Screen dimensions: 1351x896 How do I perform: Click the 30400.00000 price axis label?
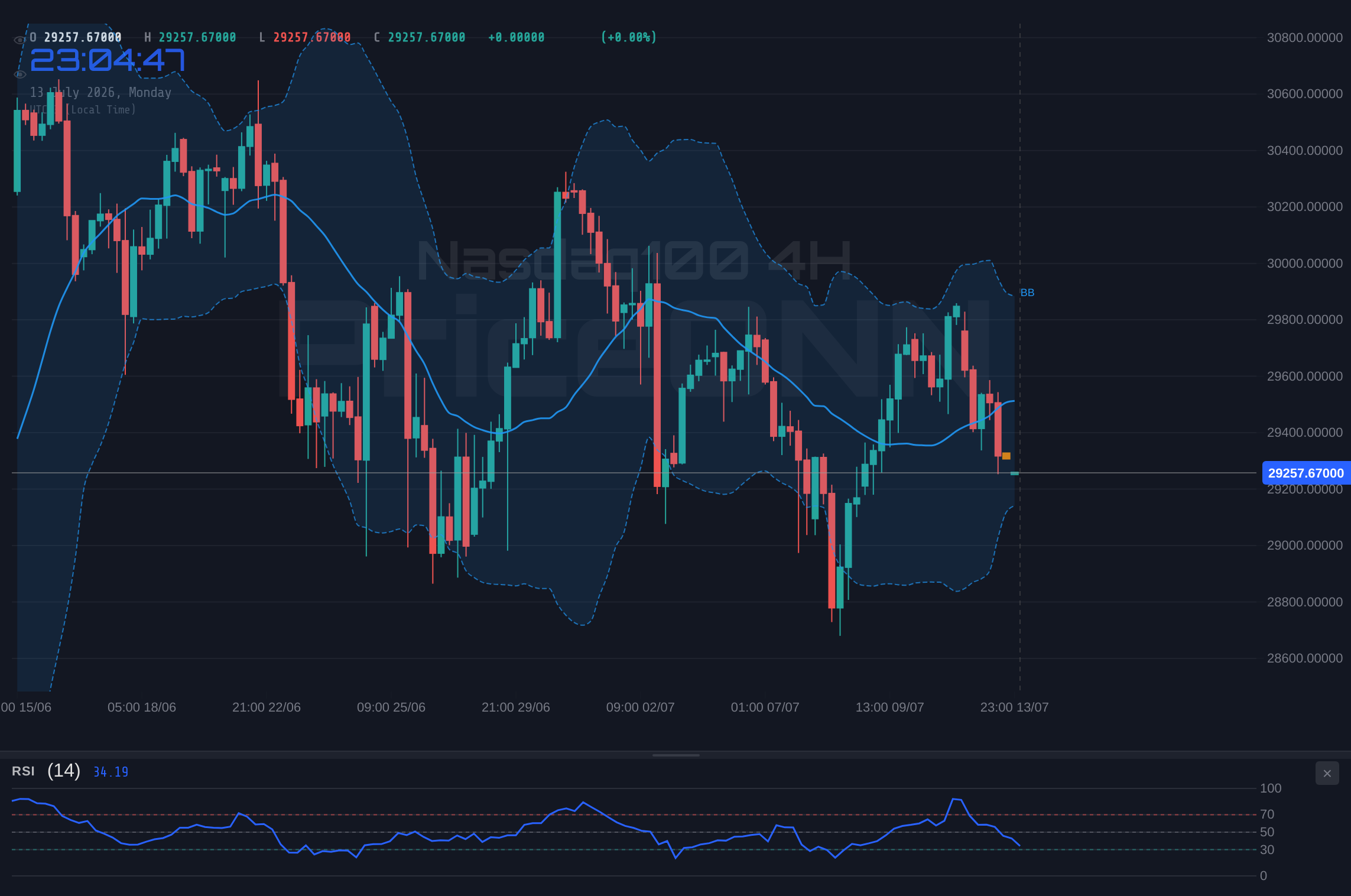pyautogui.click(x=1305, y=151)
